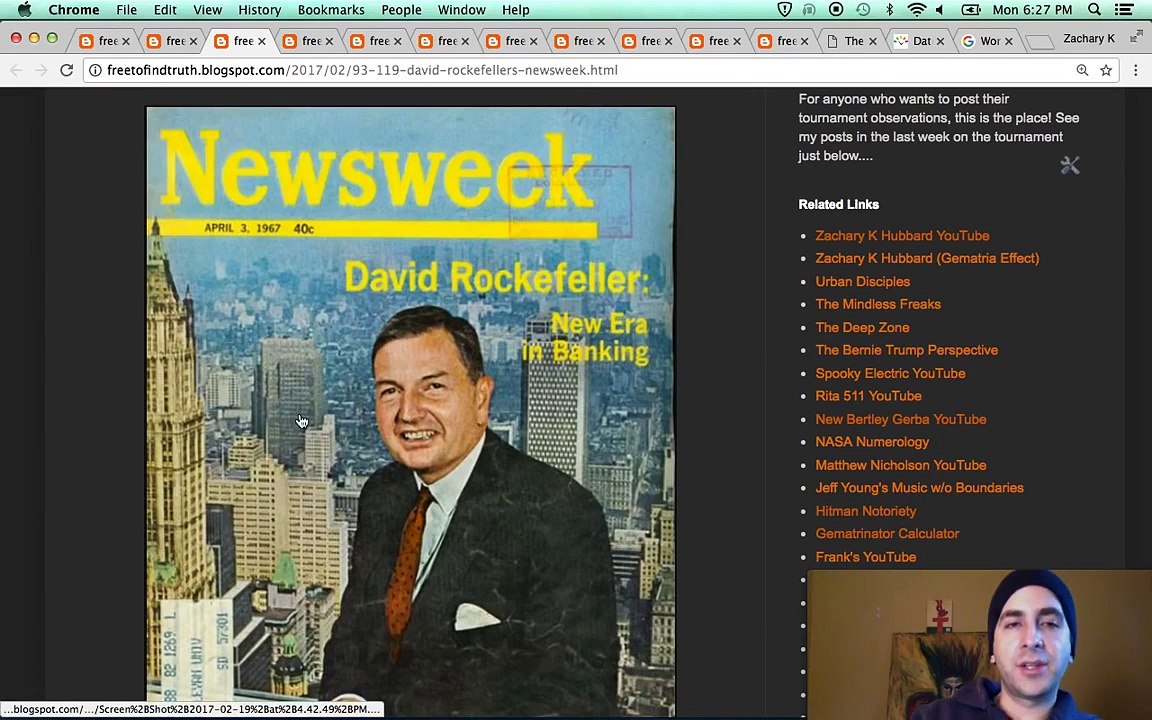This screenshot has width=1152, height=720.
Task: Open the Edit menu
Action: tap(165, 10)
